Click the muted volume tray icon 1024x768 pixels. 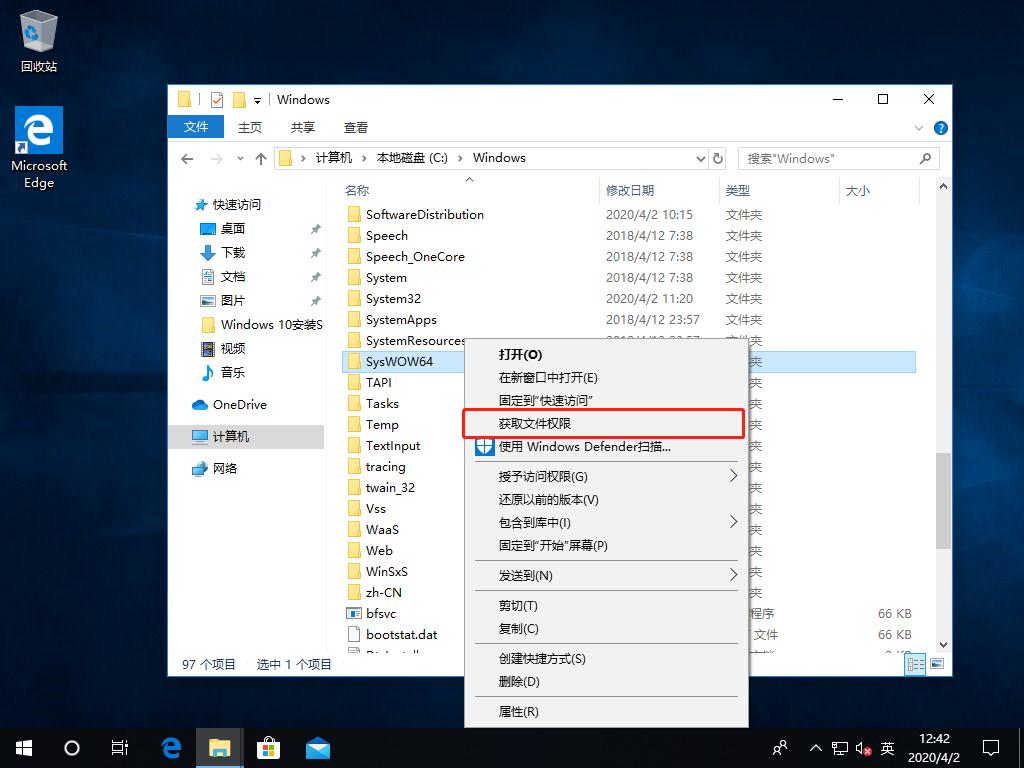click(x=863, y=748)
